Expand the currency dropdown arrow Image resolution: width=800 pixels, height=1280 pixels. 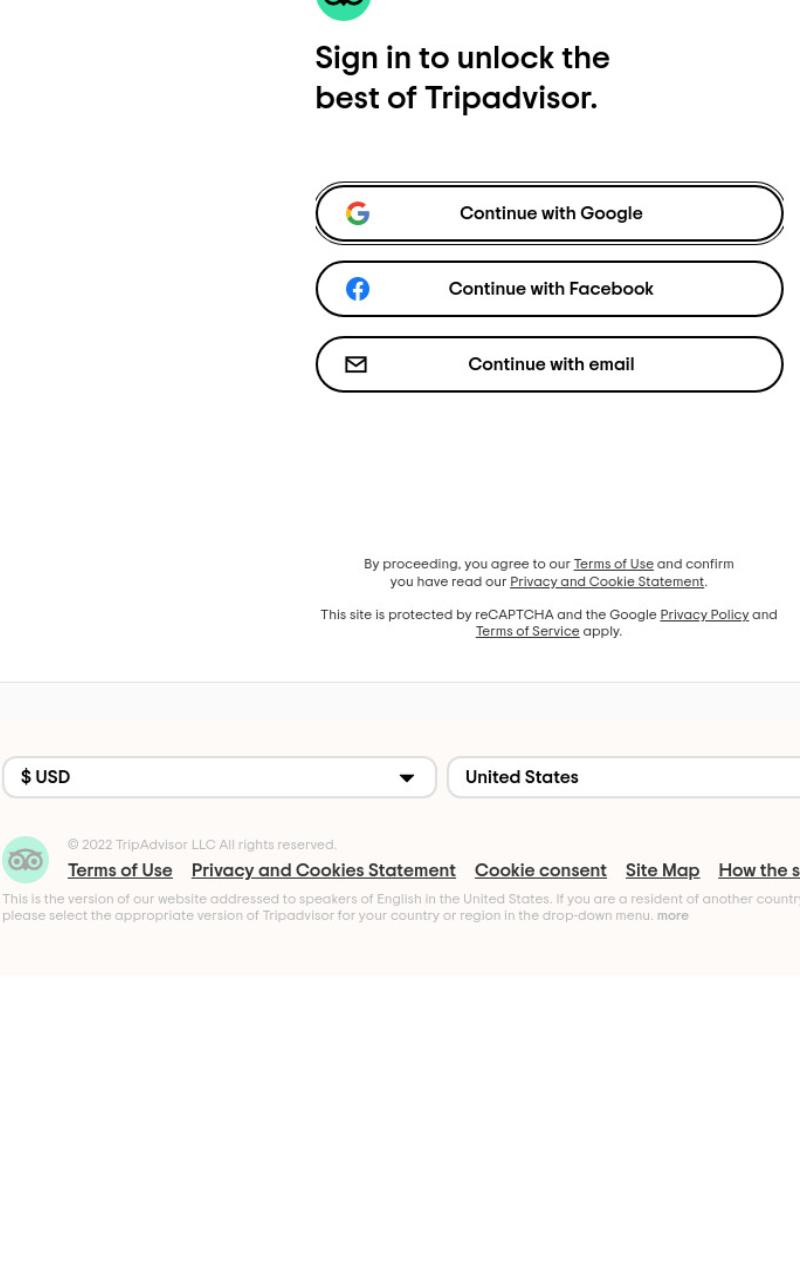click(x=406, y=778)
